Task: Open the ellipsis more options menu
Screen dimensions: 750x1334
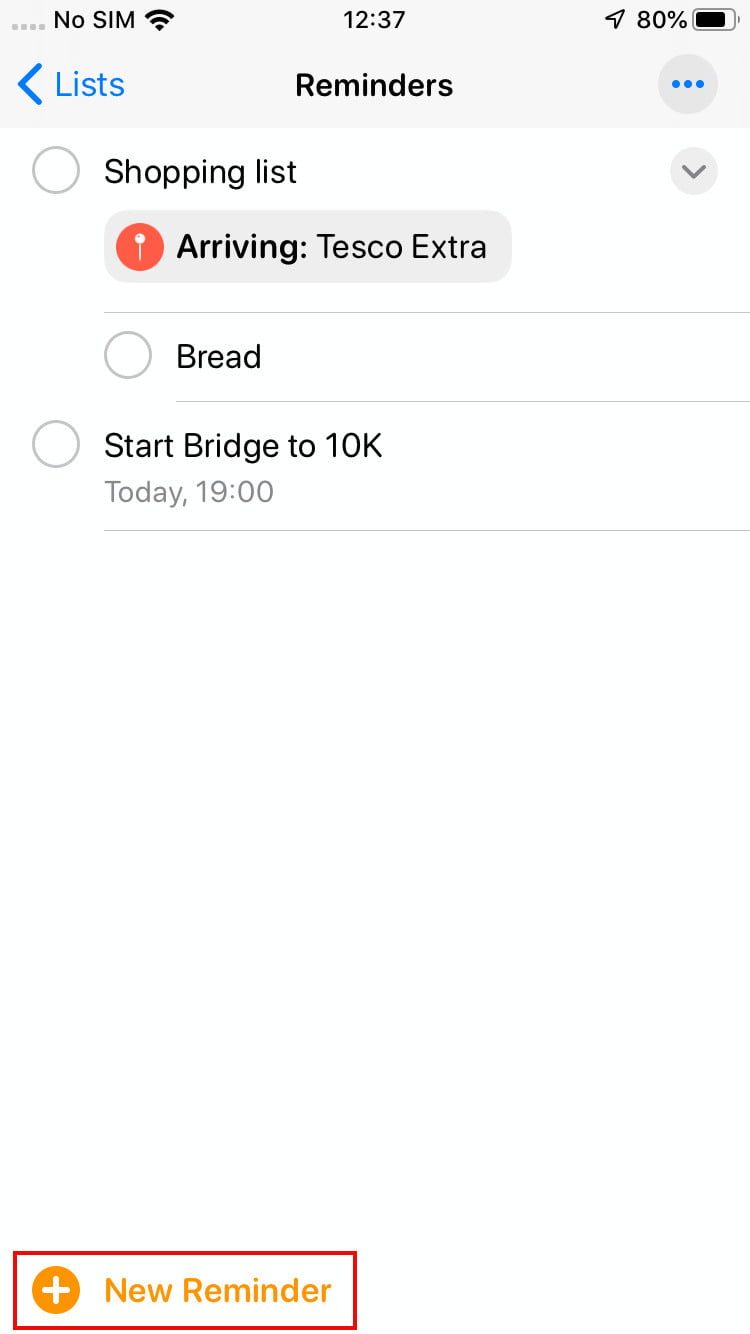Action: (x=687, y=85)
